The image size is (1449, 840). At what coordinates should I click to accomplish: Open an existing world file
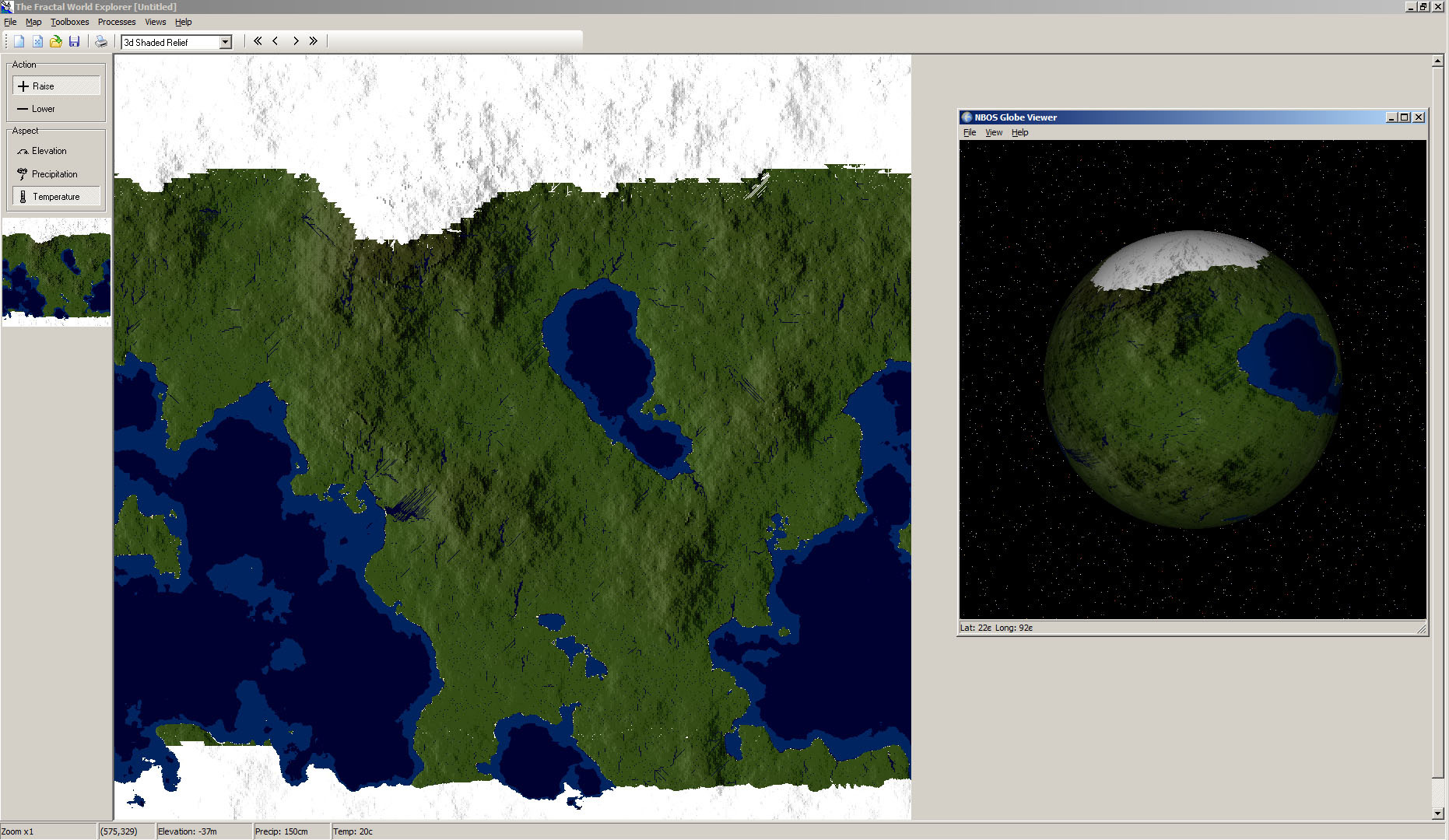(56, 41)
